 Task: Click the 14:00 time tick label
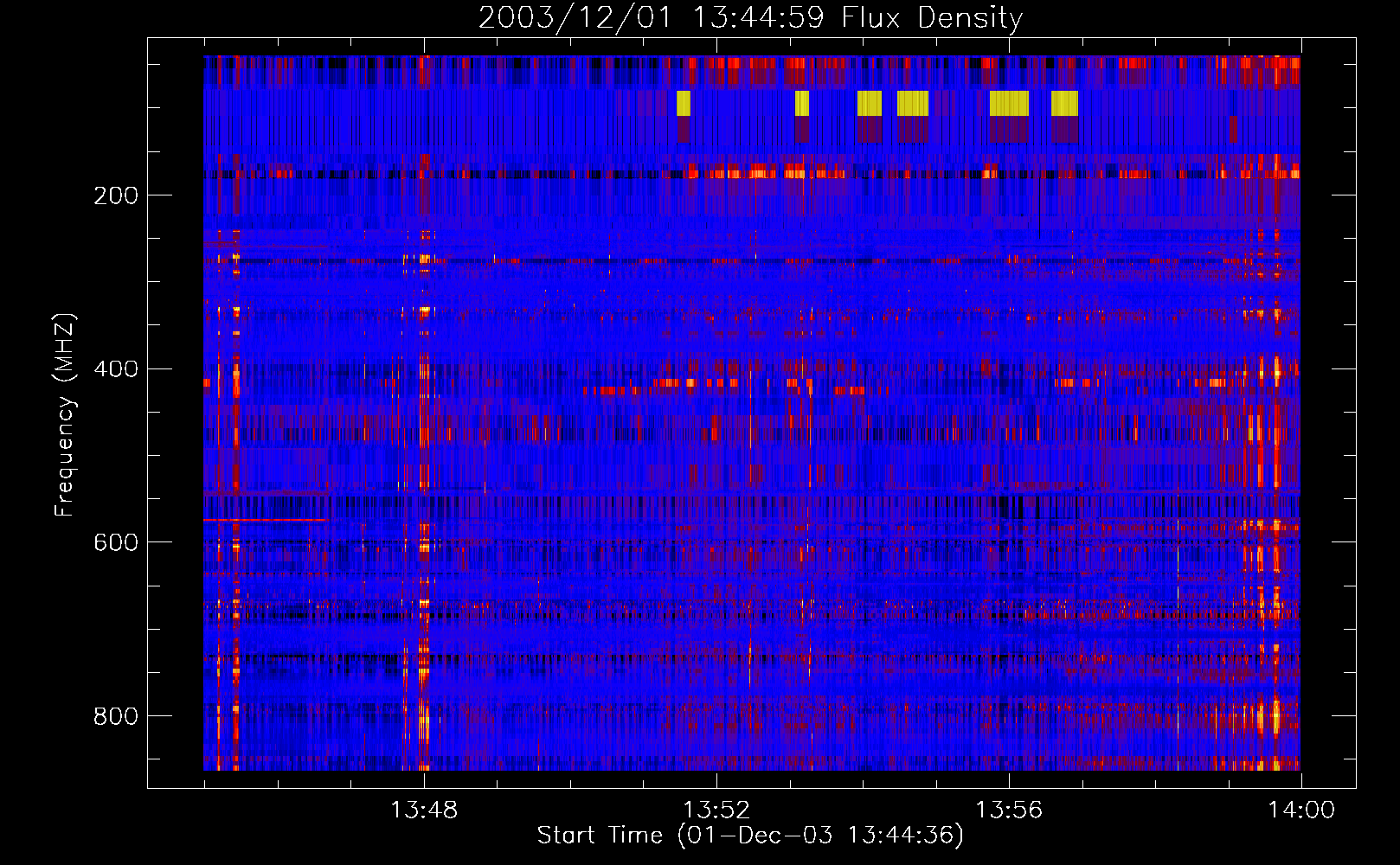1301,811
